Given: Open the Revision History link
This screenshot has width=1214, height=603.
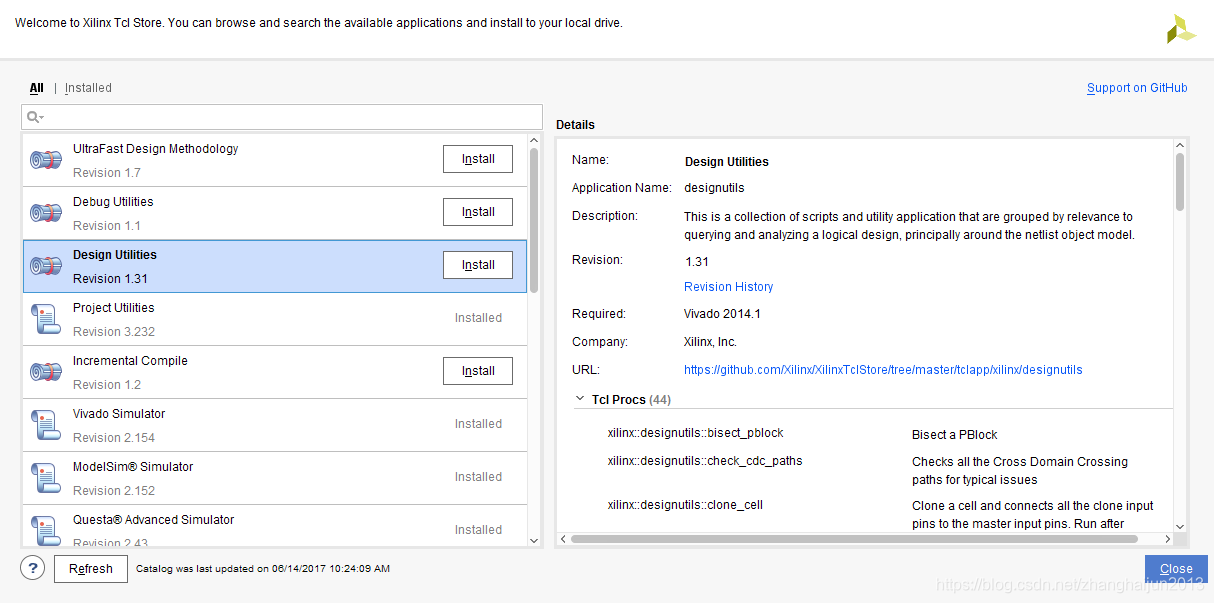Looking at the screenshot, I should tap(728, 287).
